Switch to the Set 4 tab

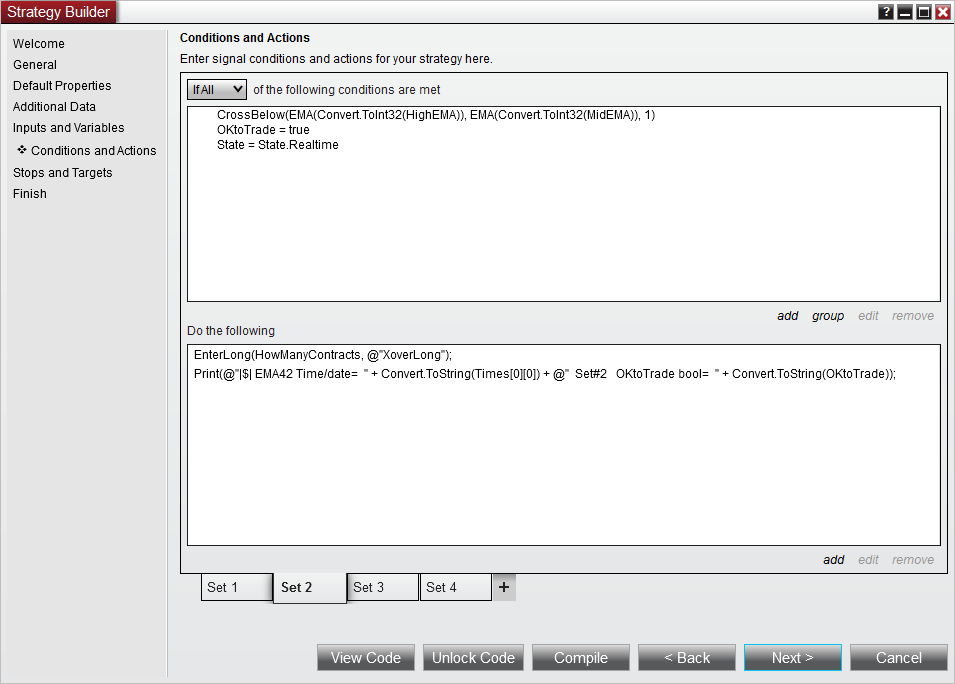(456, 587)
